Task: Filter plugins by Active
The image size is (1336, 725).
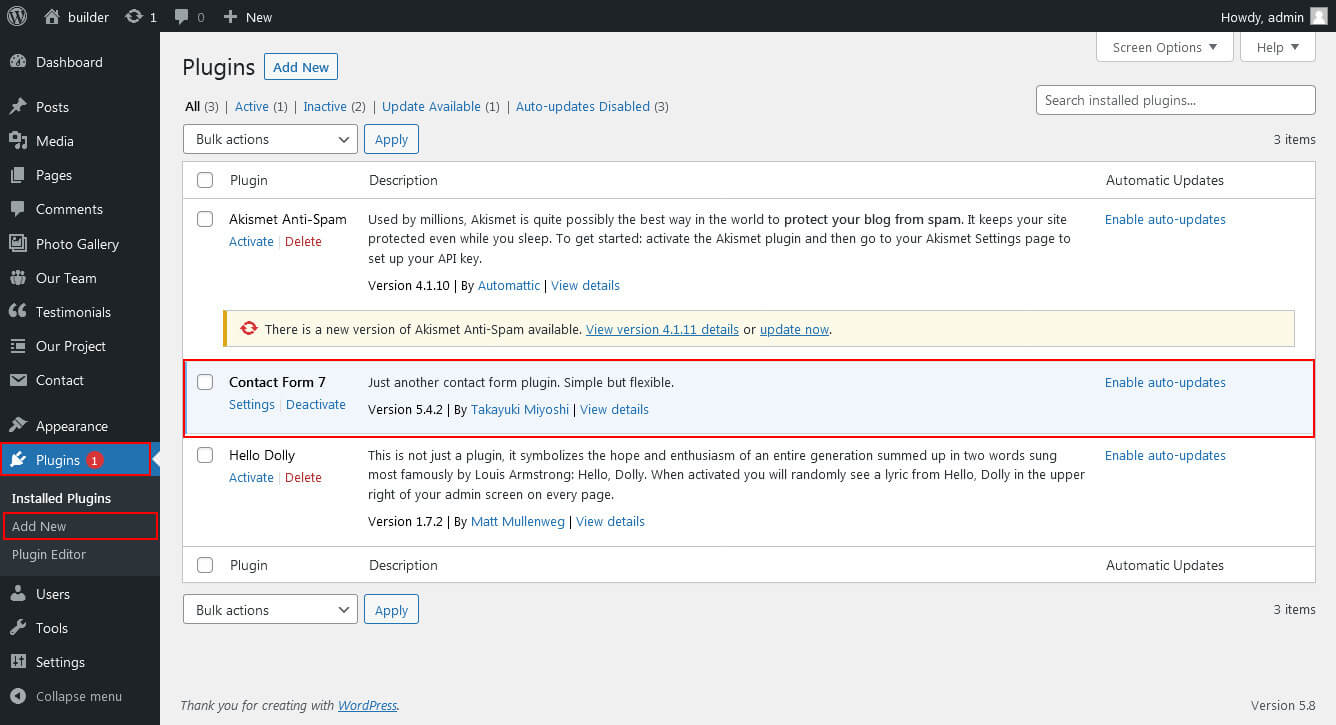Action: pyautogui.click(x=252, y=106)
